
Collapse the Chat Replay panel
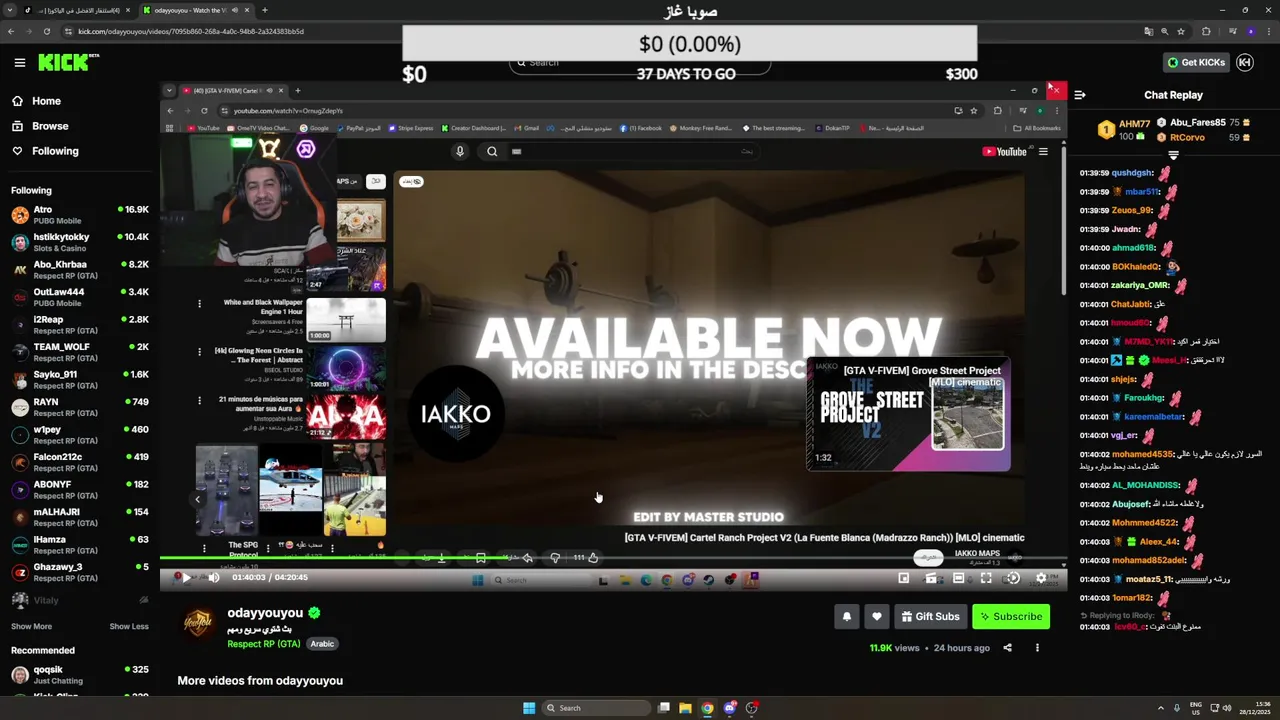[x=1080, y=95]
